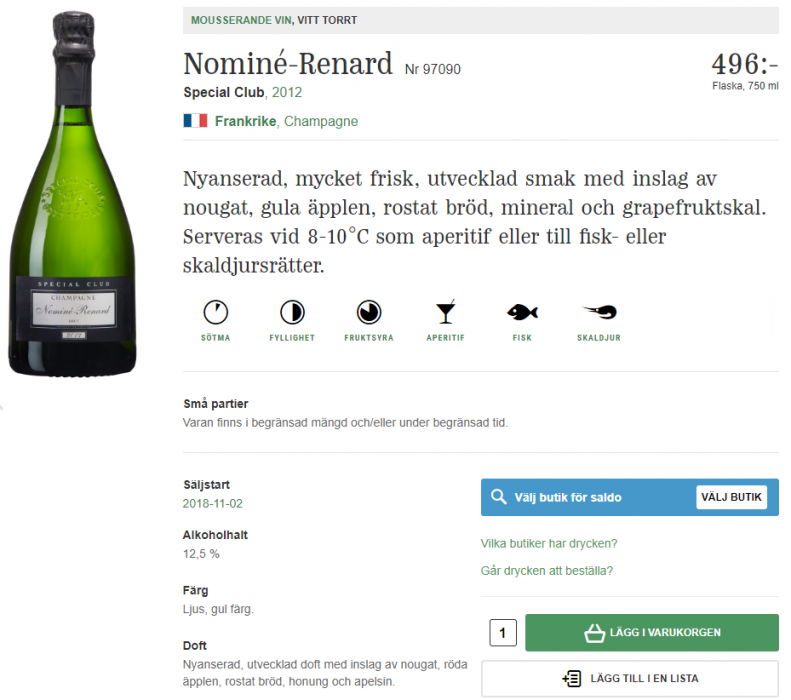
Task: Click the fisk fish pairing icon
Action: 522,312
